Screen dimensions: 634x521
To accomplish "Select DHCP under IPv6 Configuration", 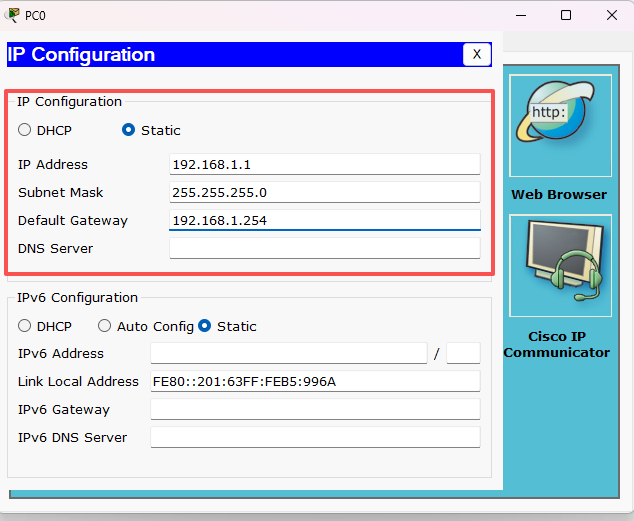I will coord(25,326).
